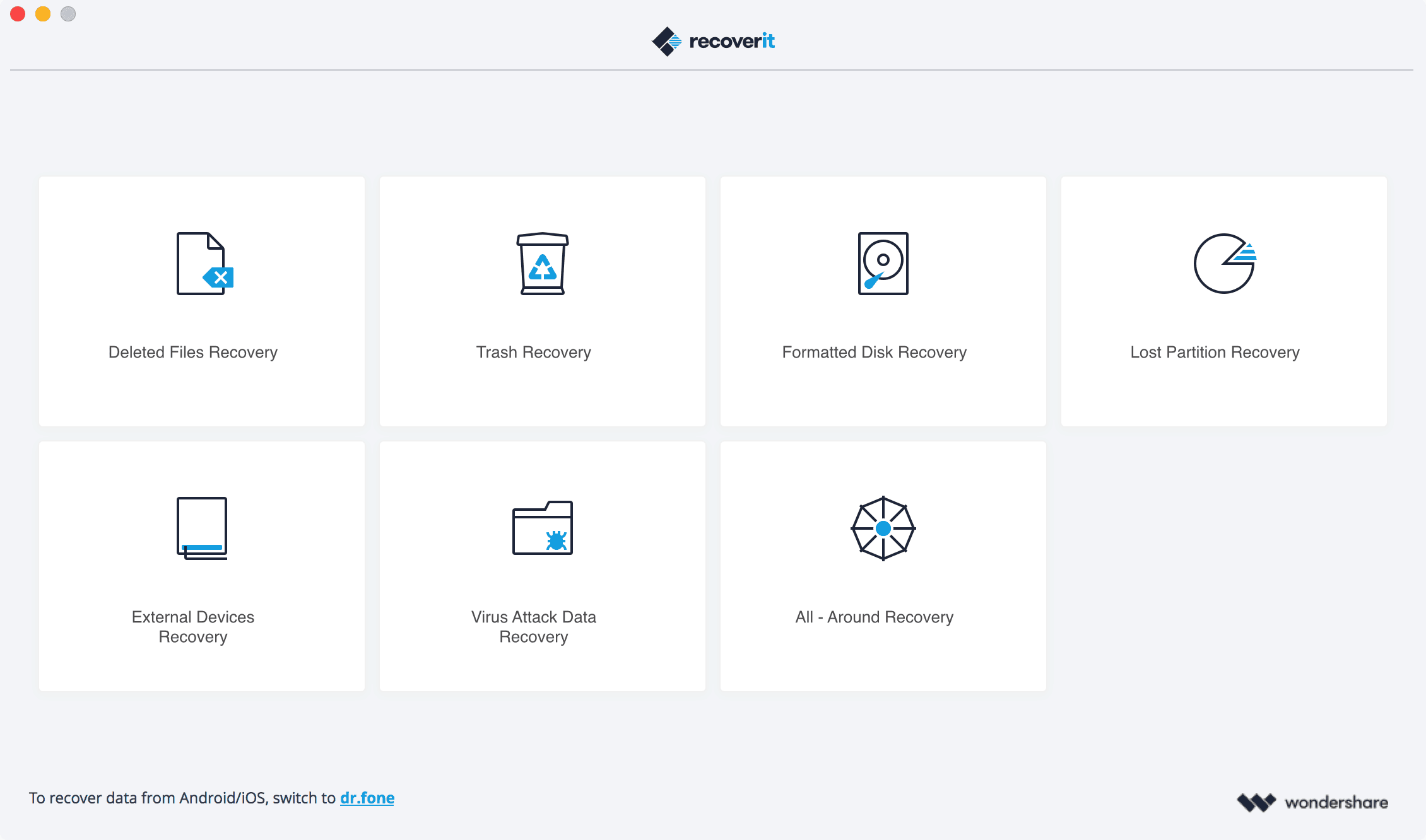Minimize the window with yellow button
Screen dimensions: 1426x840
click(43, 14)
